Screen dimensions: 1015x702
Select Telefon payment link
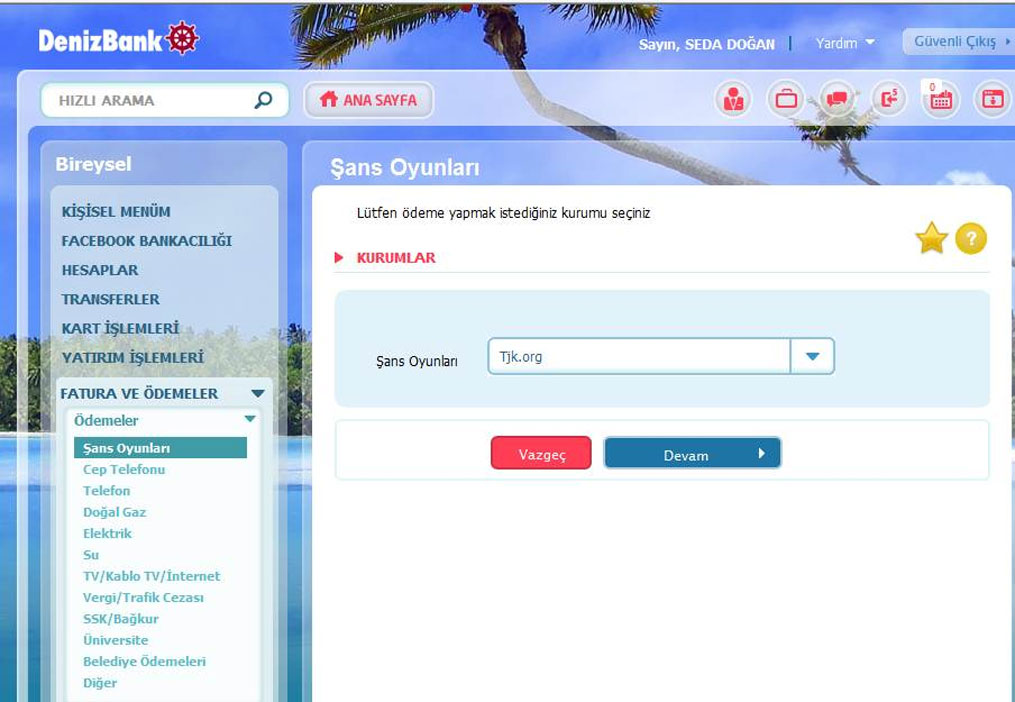[107, 491]
